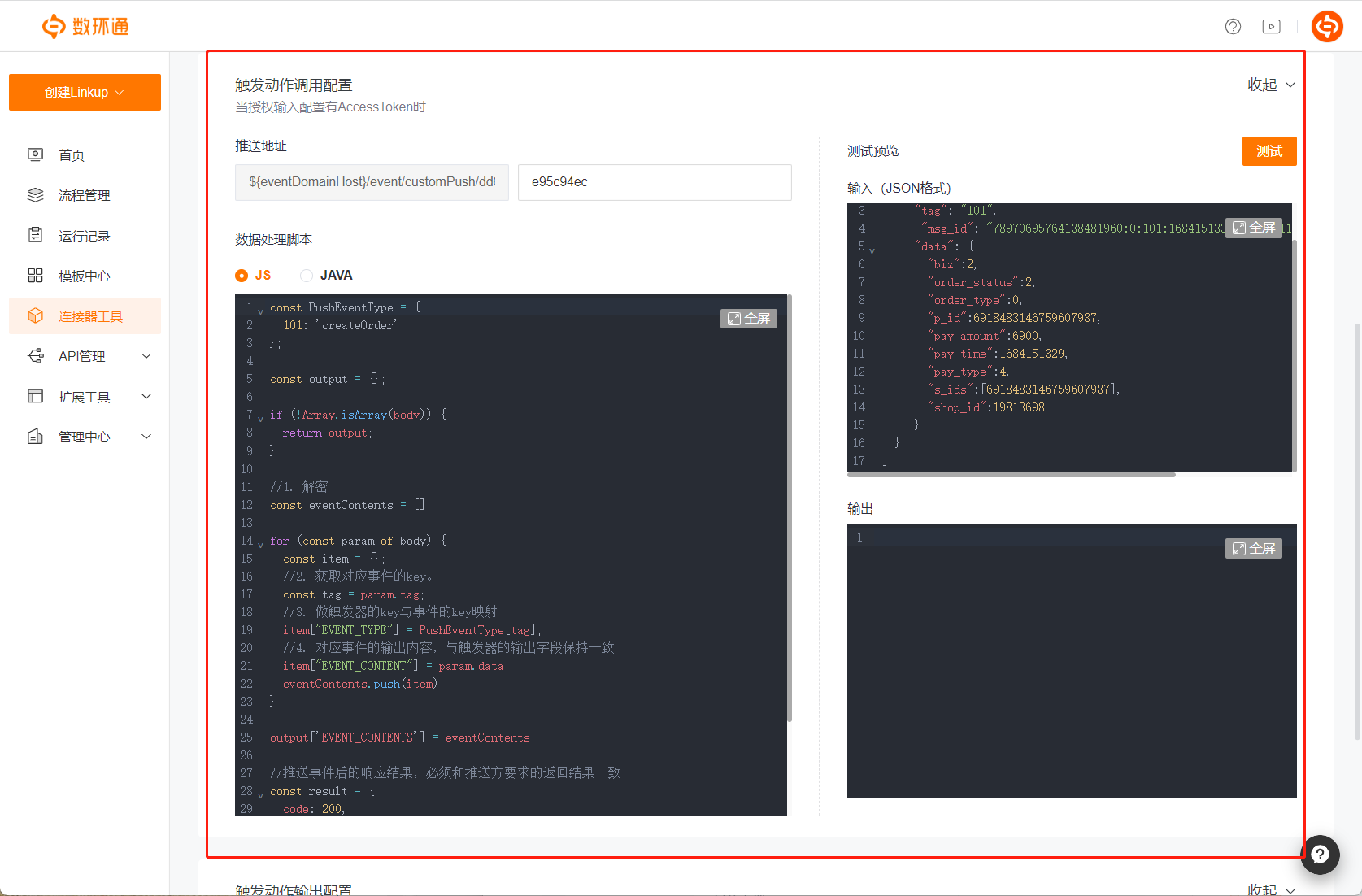1362x896 pixels.
Task: Expand the 管理中心 submenu chevron
Action: [146, 437]
